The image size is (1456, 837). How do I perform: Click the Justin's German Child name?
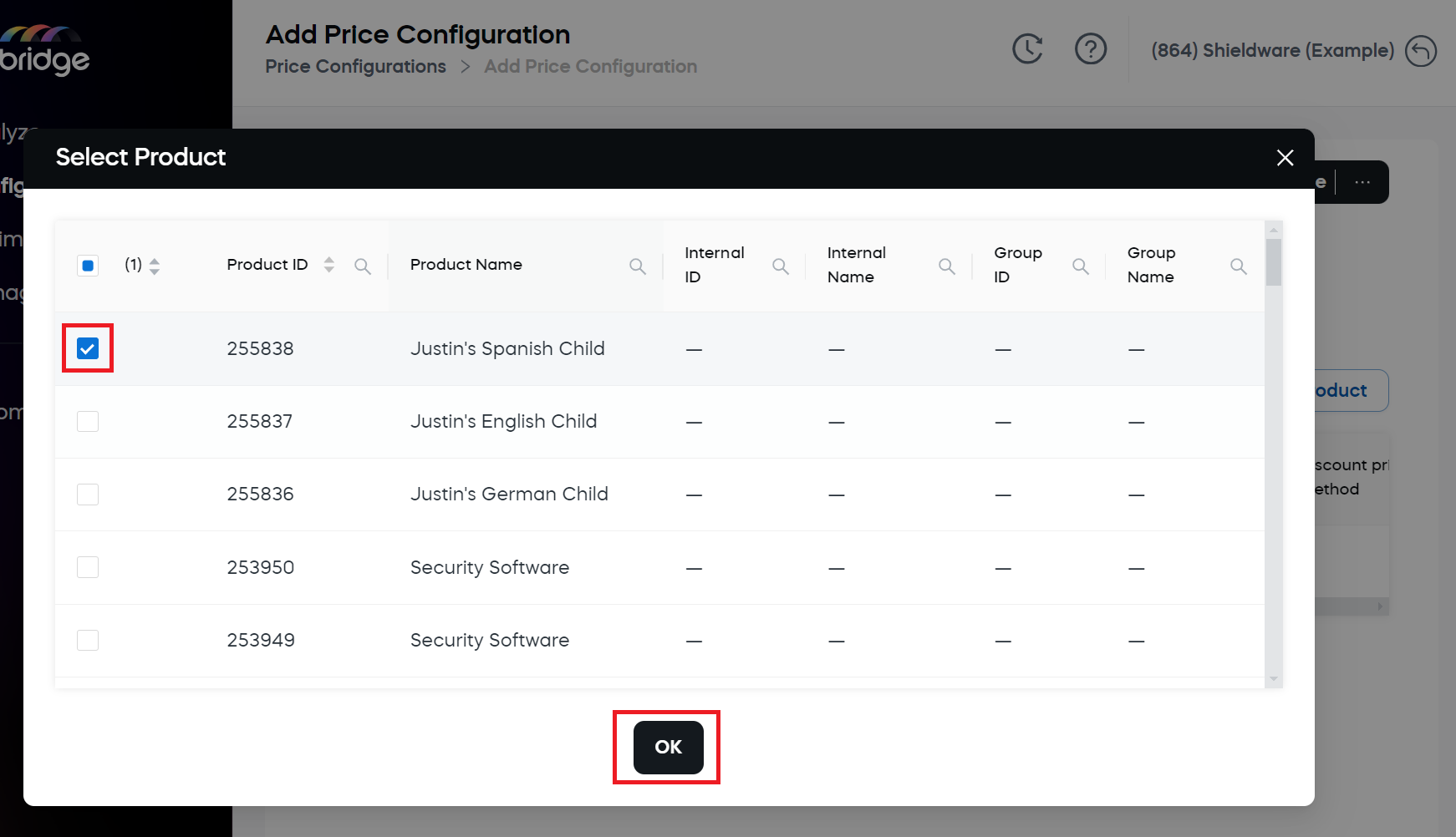tap(509, 495)
